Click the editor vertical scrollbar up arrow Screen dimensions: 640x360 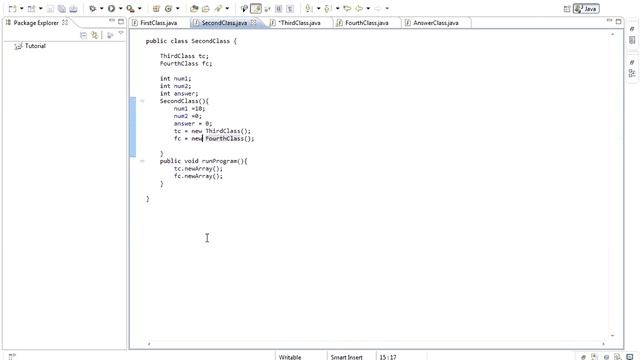612,34
